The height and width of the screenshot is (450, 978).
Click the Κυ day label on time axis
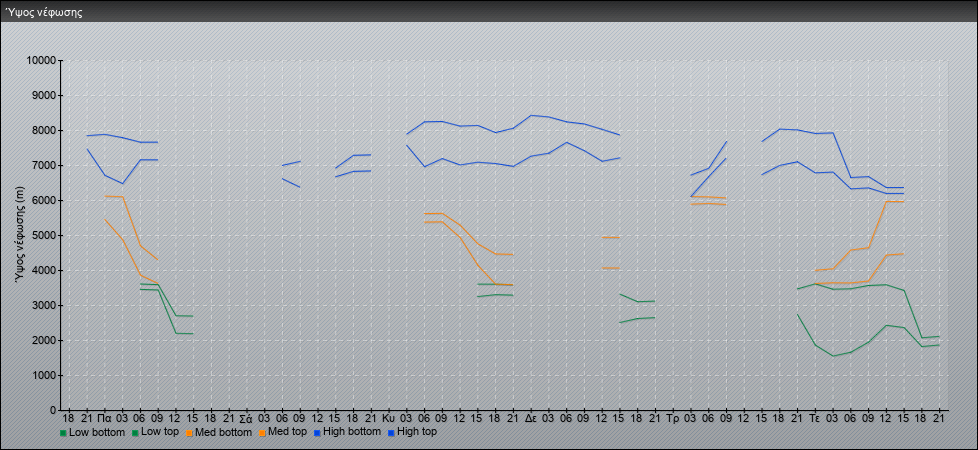[x=388, y=419]
